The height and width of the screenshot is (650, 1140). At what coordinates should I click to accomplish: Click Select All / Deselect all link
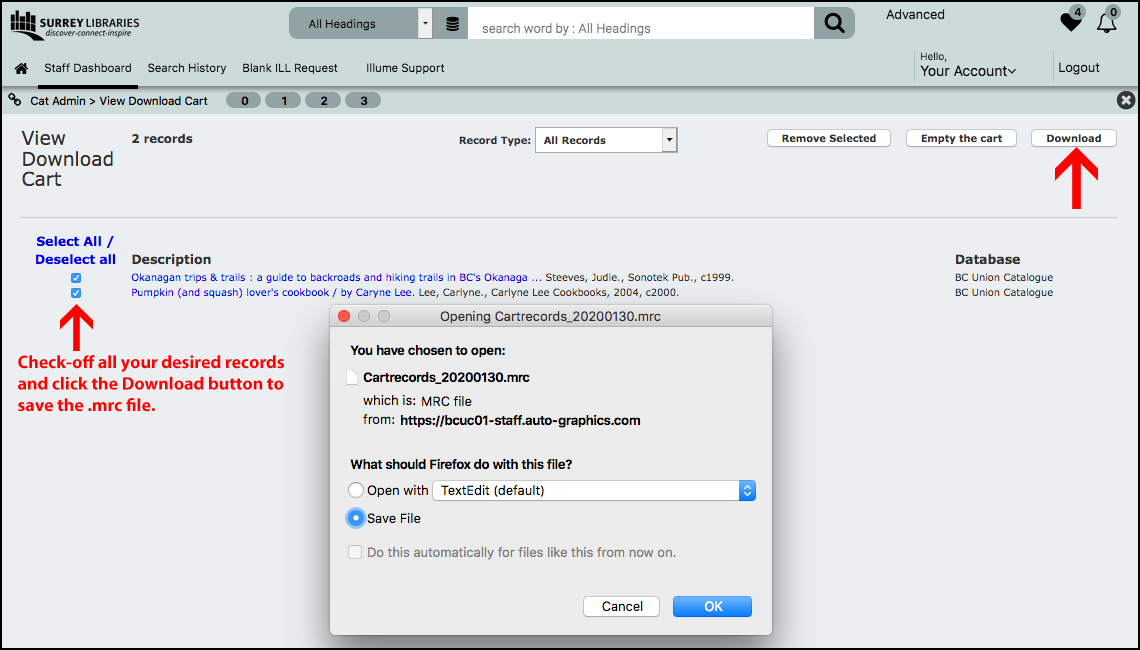coord(75,250)
